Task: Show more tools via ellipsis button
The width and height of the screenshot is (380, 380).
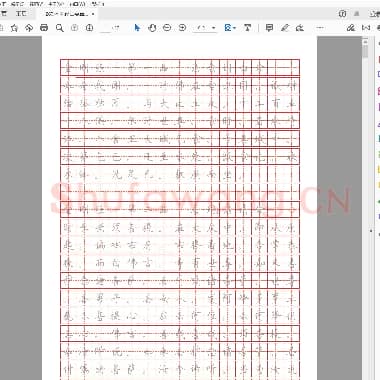Action: pyautogui.click(x=320, y=28)
